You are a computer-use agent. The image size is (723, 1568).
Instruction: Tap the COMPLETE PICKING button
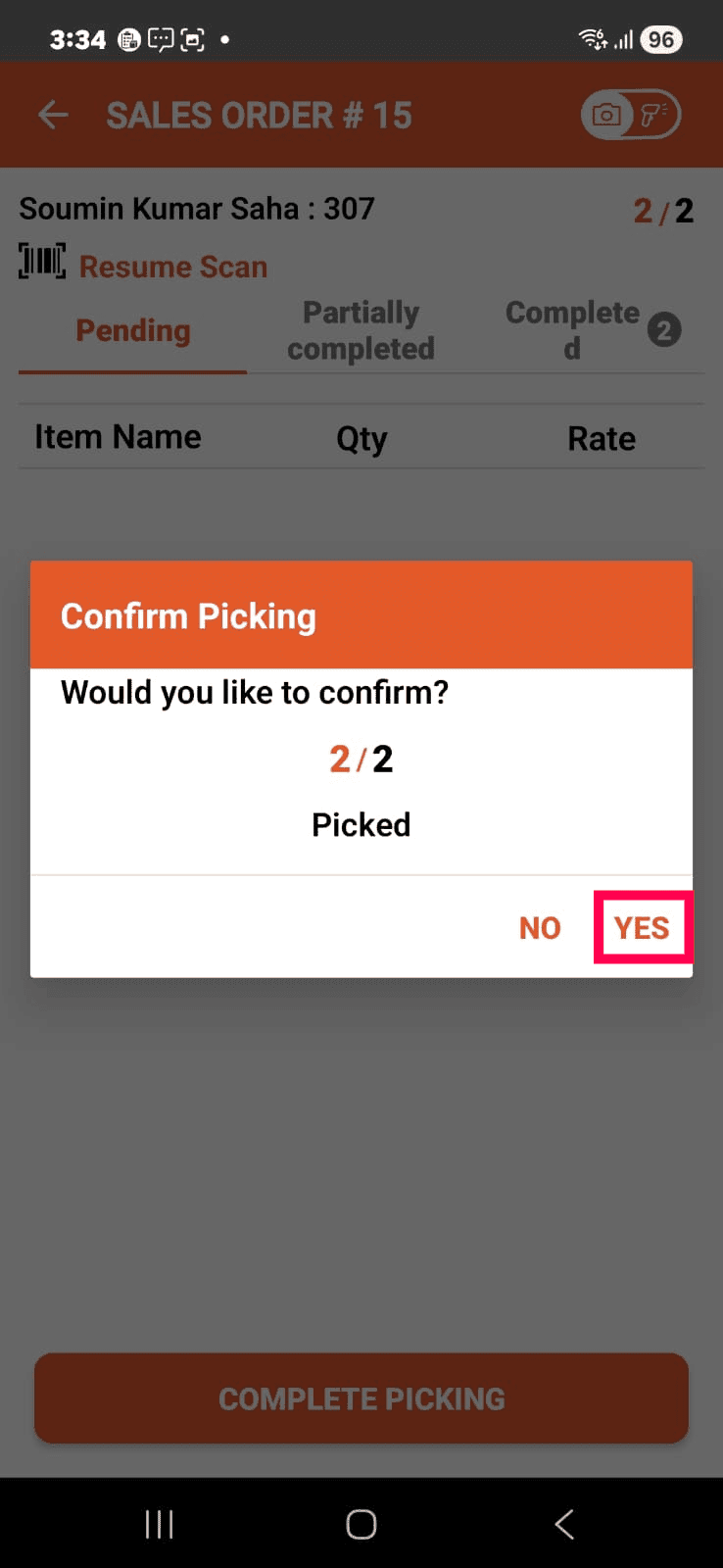tap(361, 1398)
